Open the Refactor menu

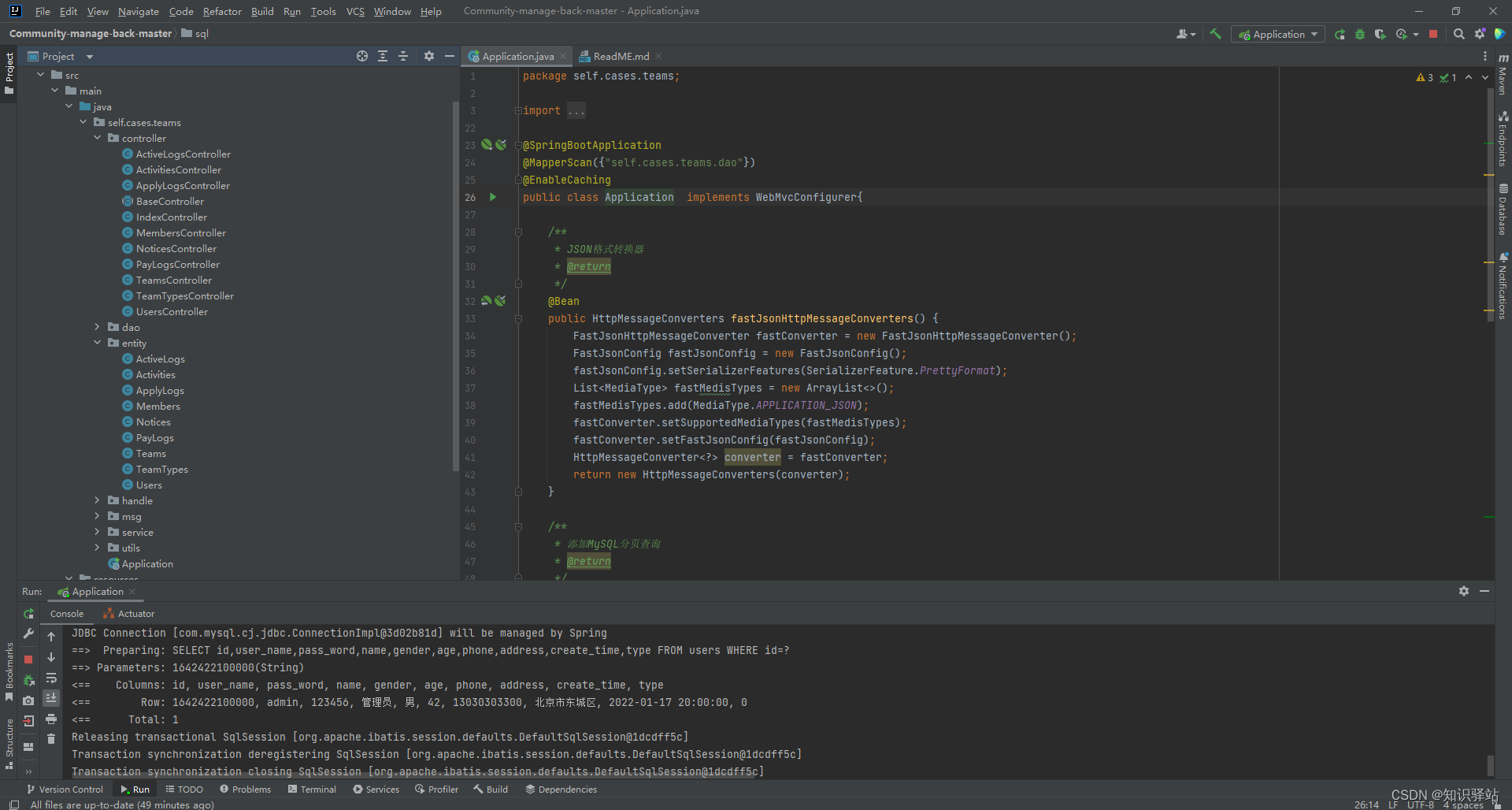222,11
